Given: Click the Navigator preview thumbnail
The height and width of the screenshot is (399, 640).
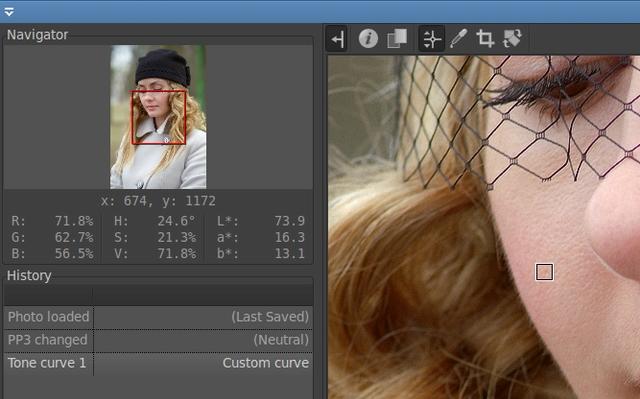Looking at the screenshot, I should tap(158, 117).
